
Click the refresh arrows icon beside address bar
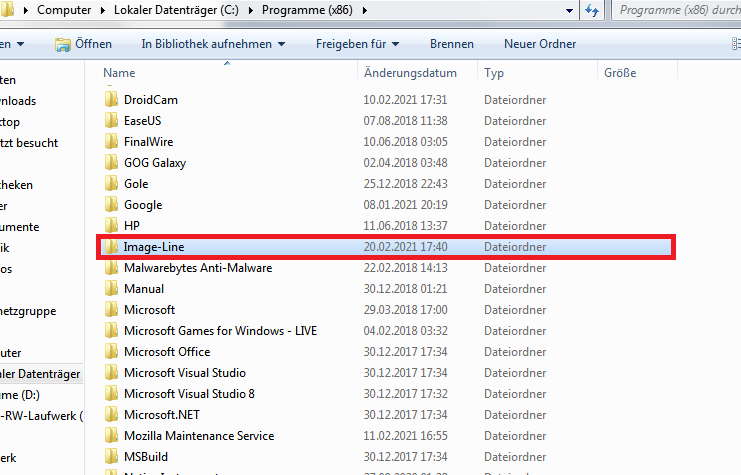(592, 10)
